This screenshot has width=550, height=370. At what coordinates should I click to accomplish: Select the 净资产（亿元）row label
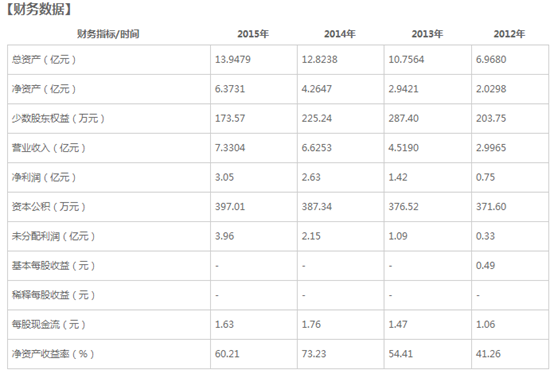pos(44,89)
